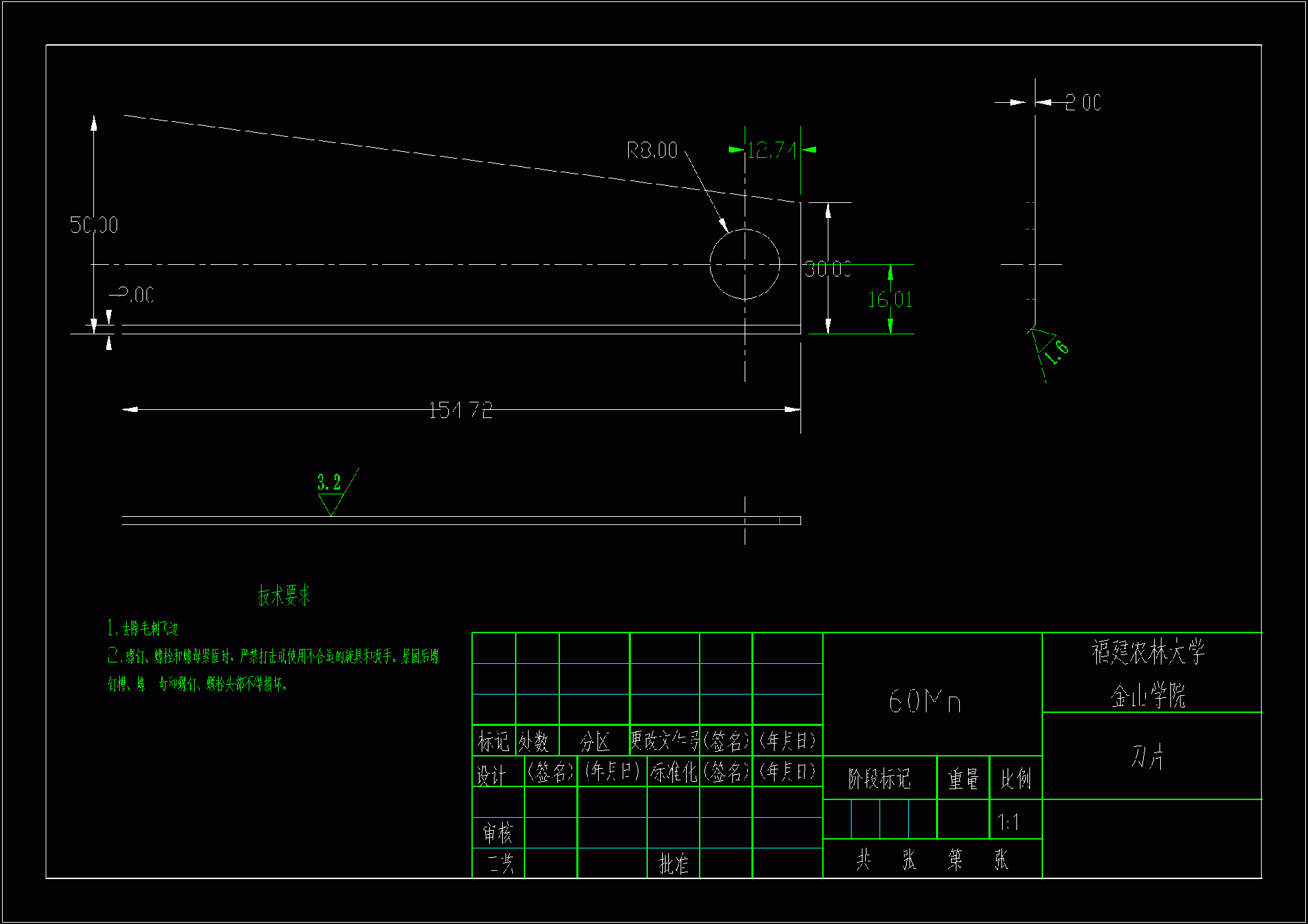Image resolution: width=1308 pixels, height=924 pixels.
Task: Click the 60Mn material text
Action: (x=924, y=701)
